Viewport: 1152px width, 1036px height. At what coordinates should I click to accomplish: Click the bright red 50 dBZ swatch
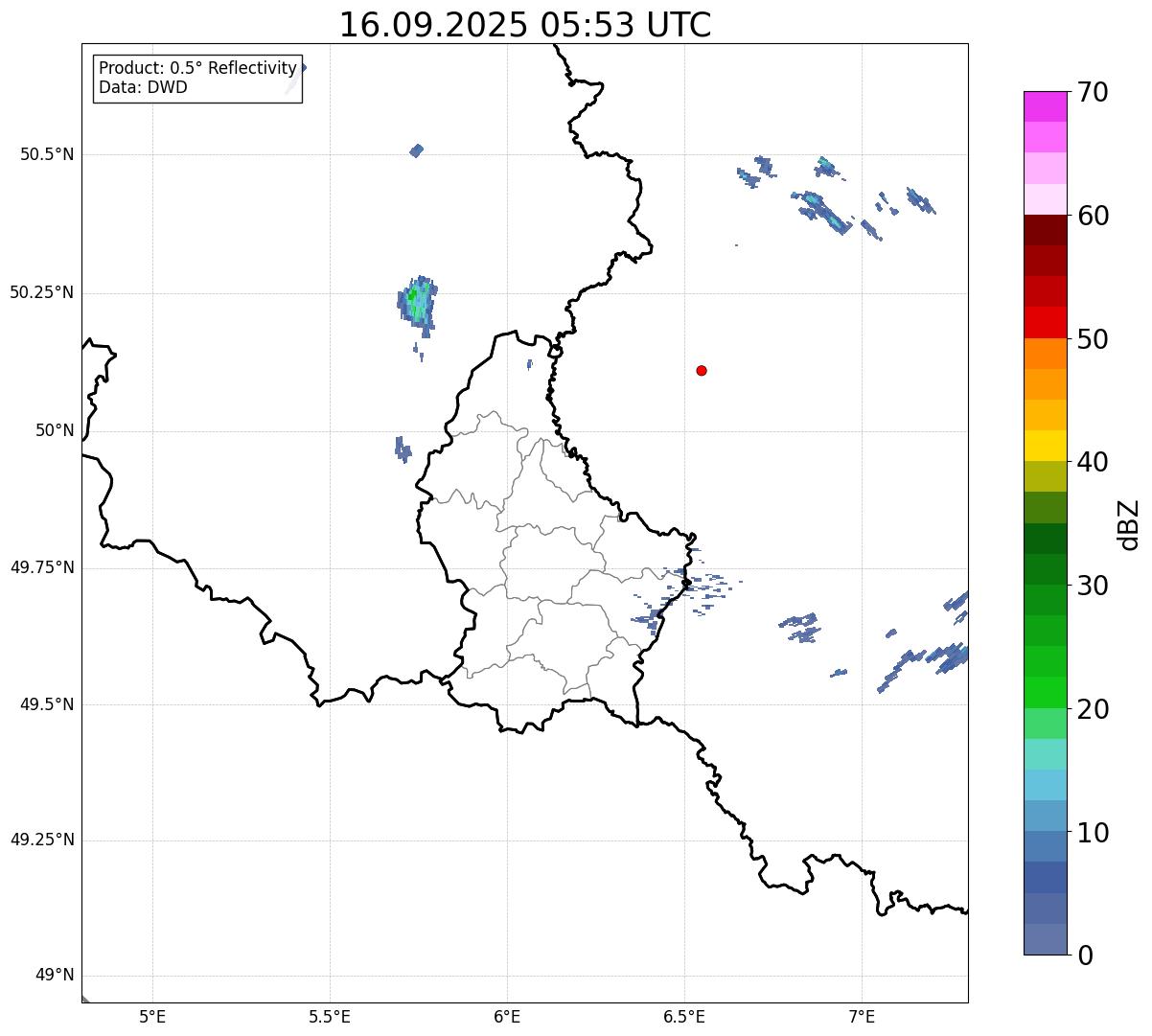1046,323
